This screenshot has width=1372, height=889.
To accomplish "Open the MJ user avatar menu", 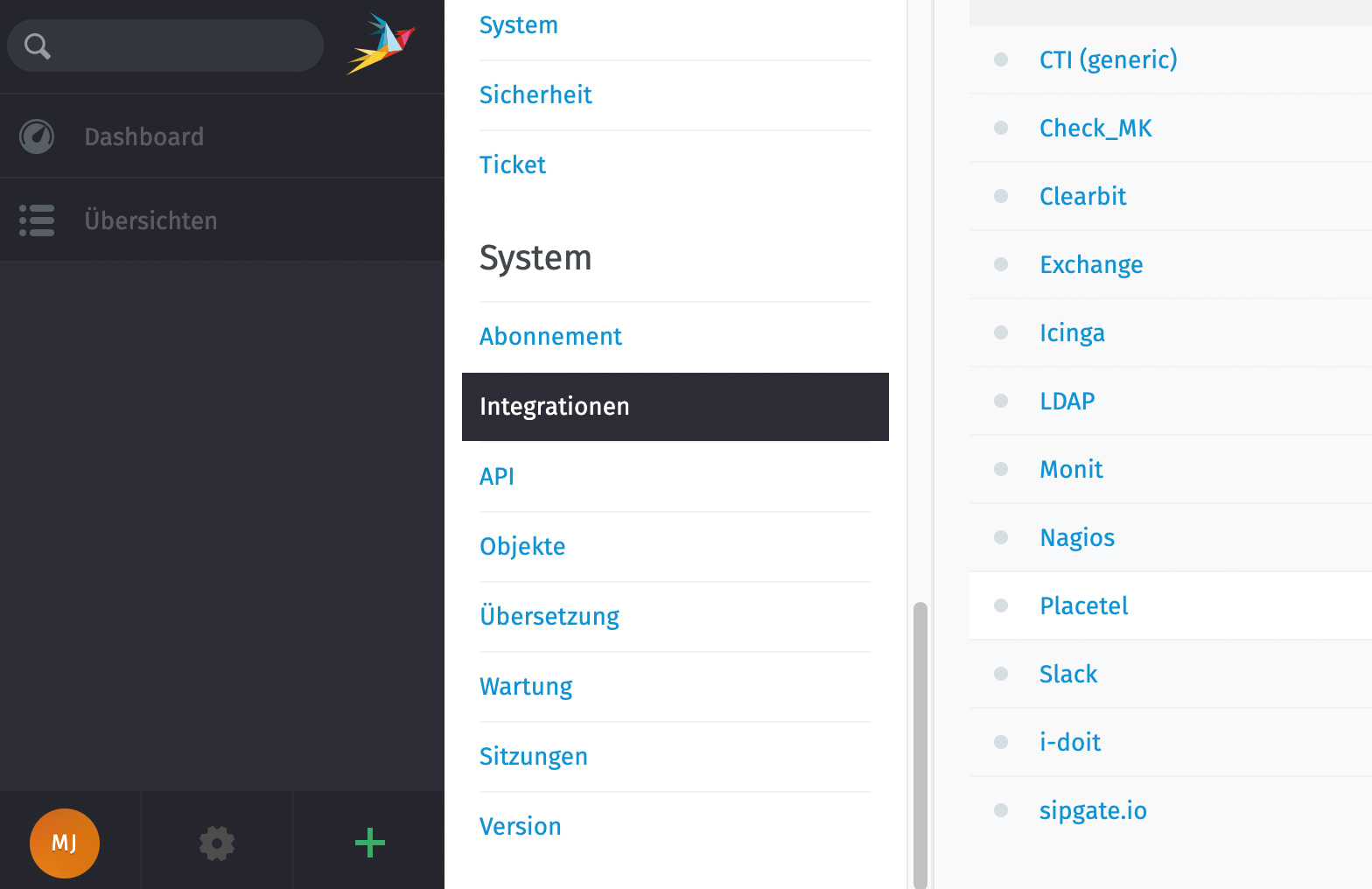I will (65, 843).
